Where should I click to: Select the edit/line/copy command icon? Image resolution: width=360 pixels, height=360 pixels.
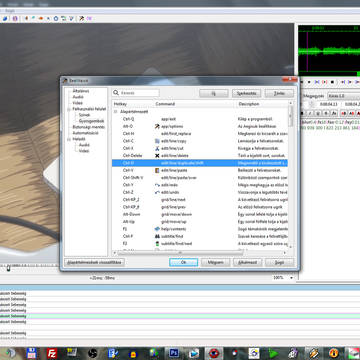pos(157,141)
